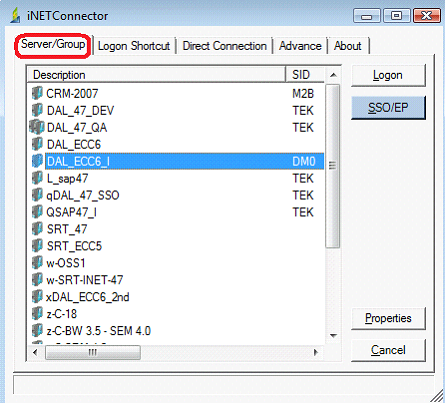446x404 pixels.
Task: Go to the Advance tab
Action: pos(300,46)
